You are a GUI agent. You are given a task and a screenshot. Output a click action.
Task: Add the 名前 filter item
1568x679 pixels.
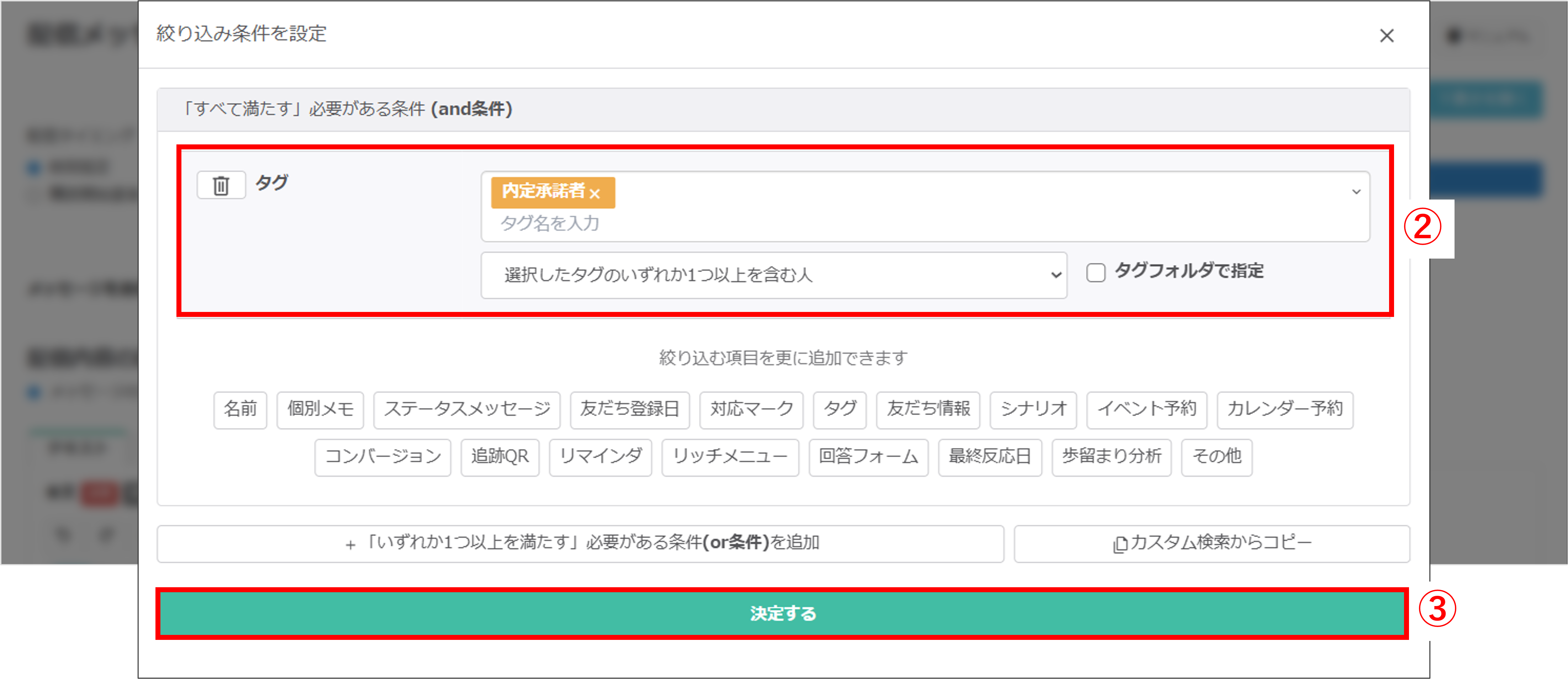pos(240,409)
